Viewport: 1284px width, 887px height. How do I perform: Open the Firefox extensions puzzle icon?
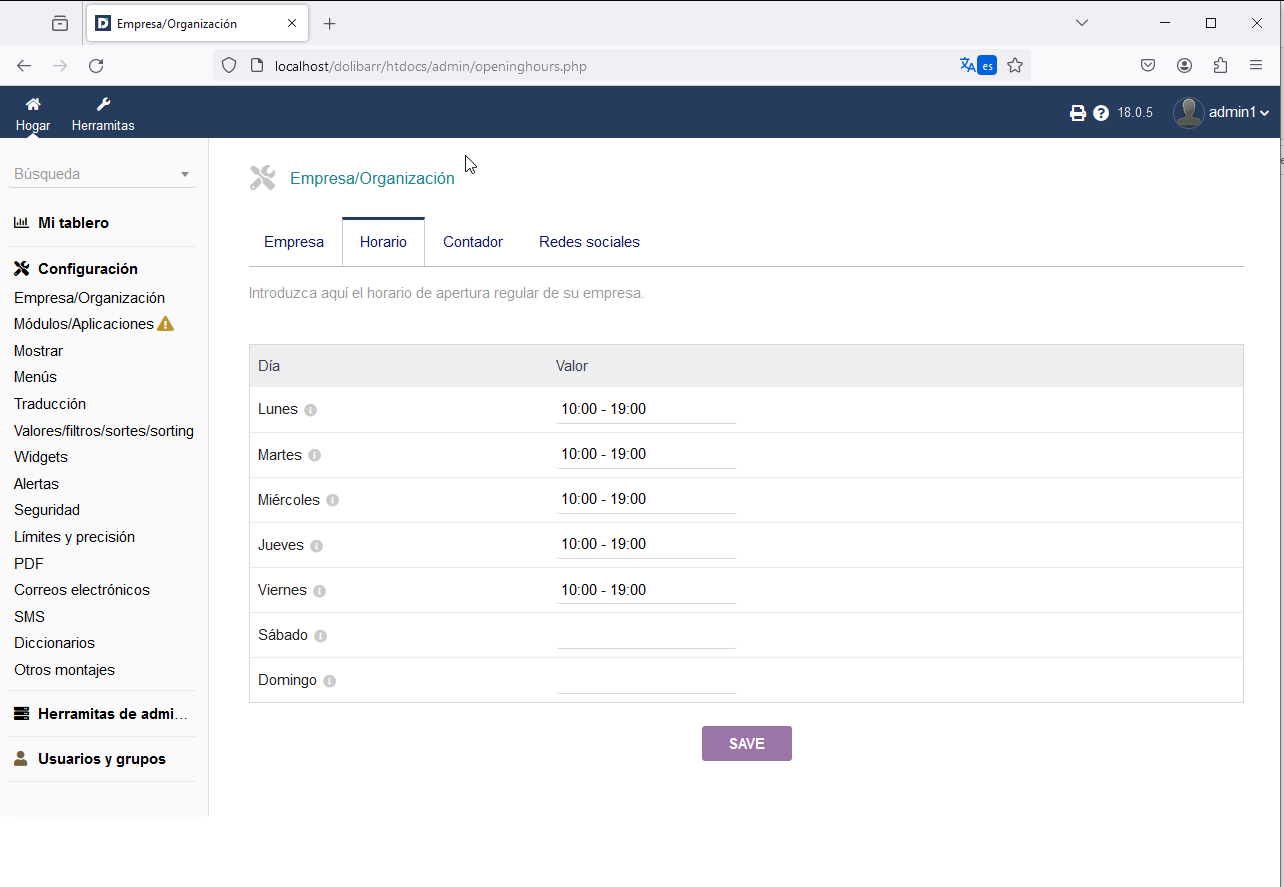click(x=1220, y=66)
